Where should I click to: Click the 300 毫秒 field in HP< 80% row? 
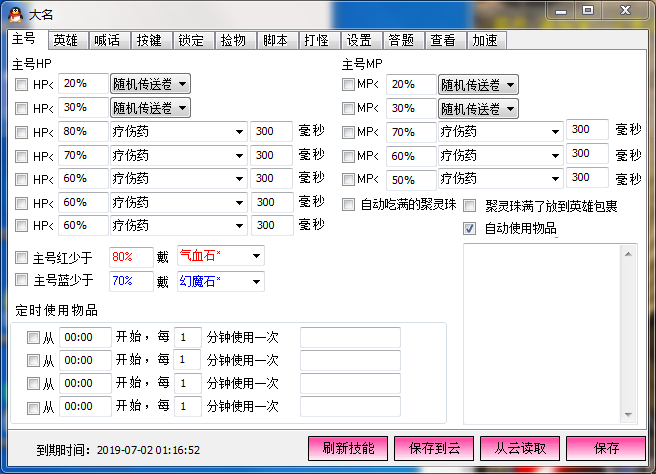point(272,131)
